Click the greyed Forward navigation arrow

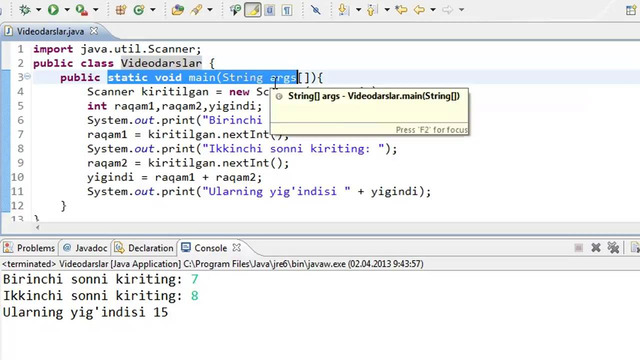coord(447,9)
